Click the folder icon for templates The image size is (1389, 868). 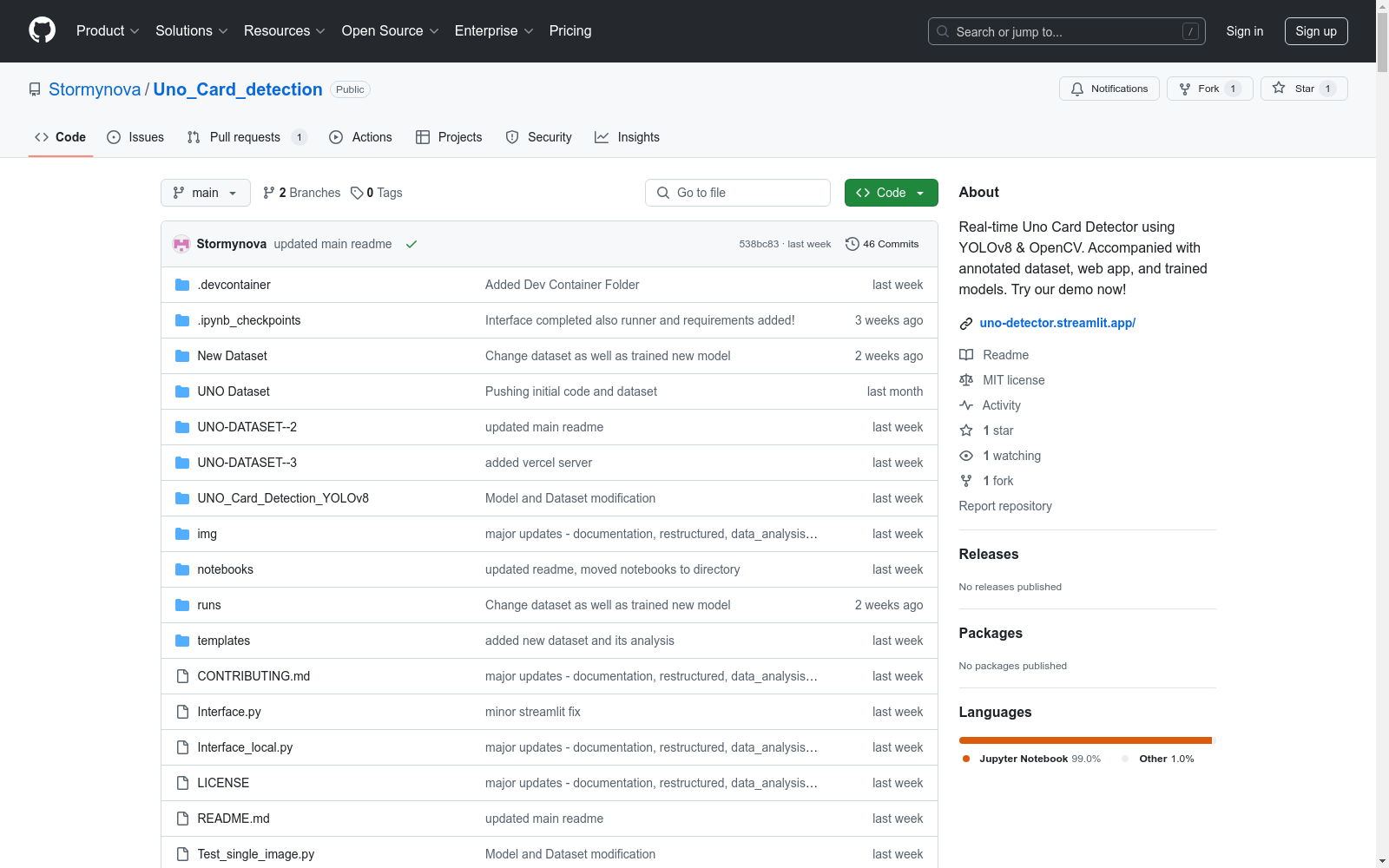pyautogui.click(x=182, y=641)
